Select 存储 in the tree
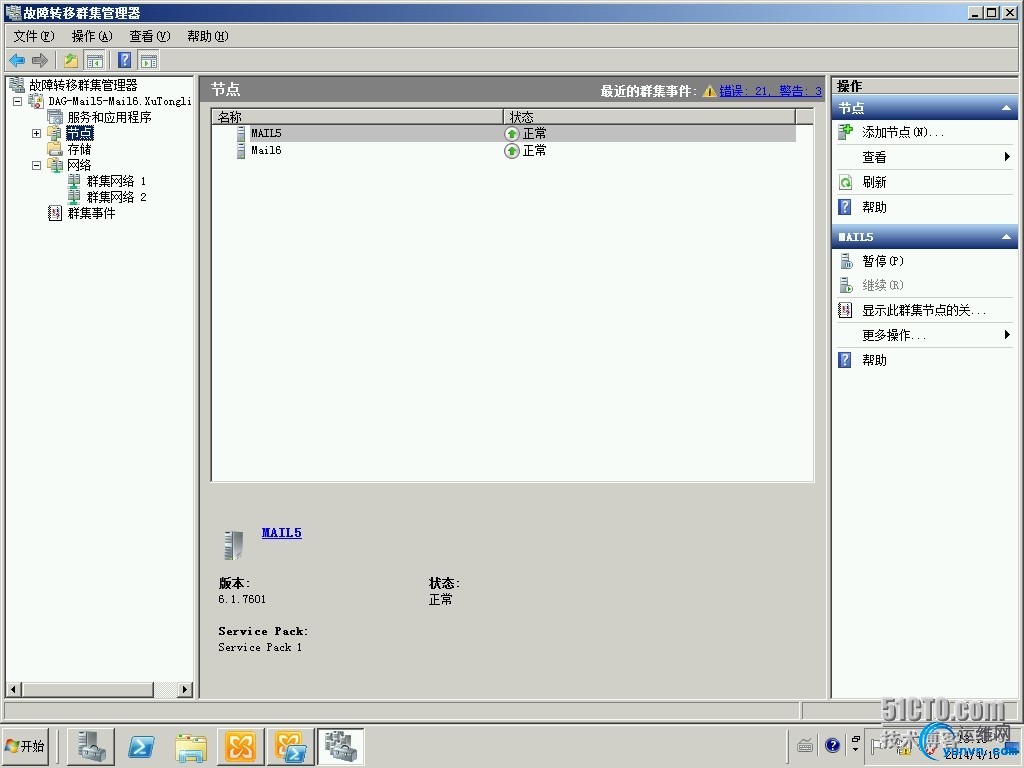This screenshot has height=768, width=1024. (79, 150)
